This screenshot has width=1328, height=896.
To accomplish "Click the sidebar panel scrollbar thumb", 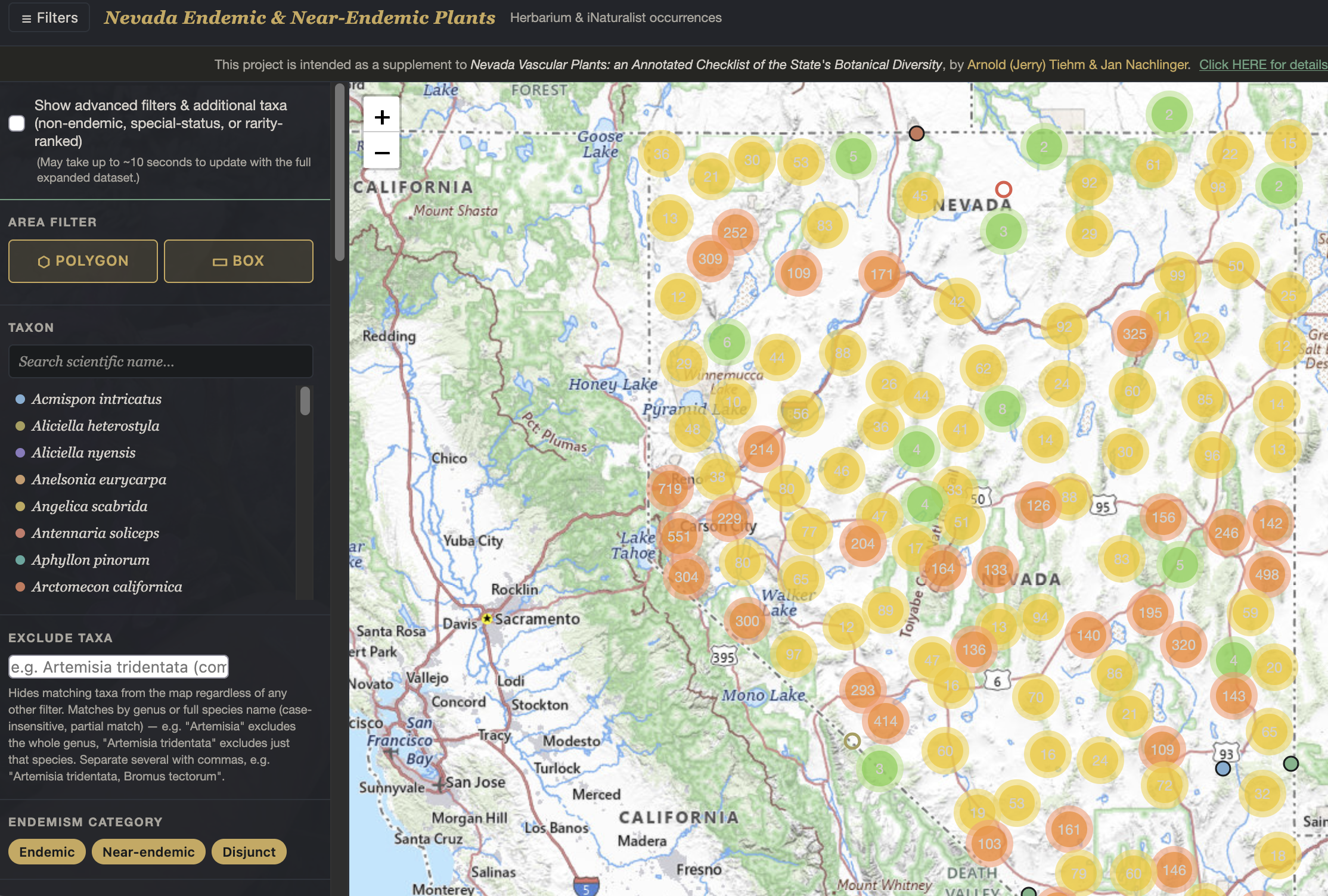I will coord(340,173).
